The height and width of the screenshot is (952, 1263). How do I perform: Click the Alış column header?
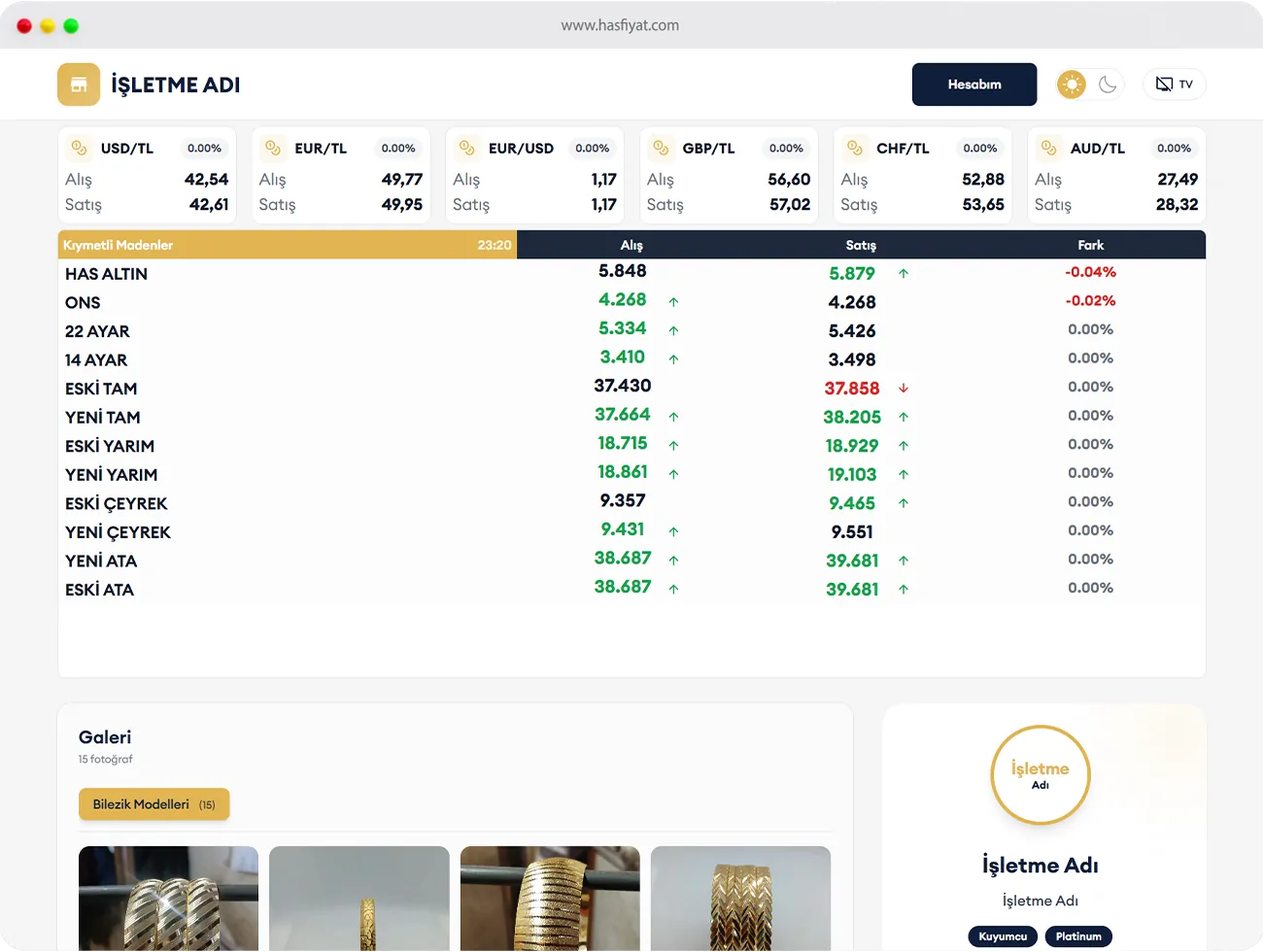click(631, 245)
